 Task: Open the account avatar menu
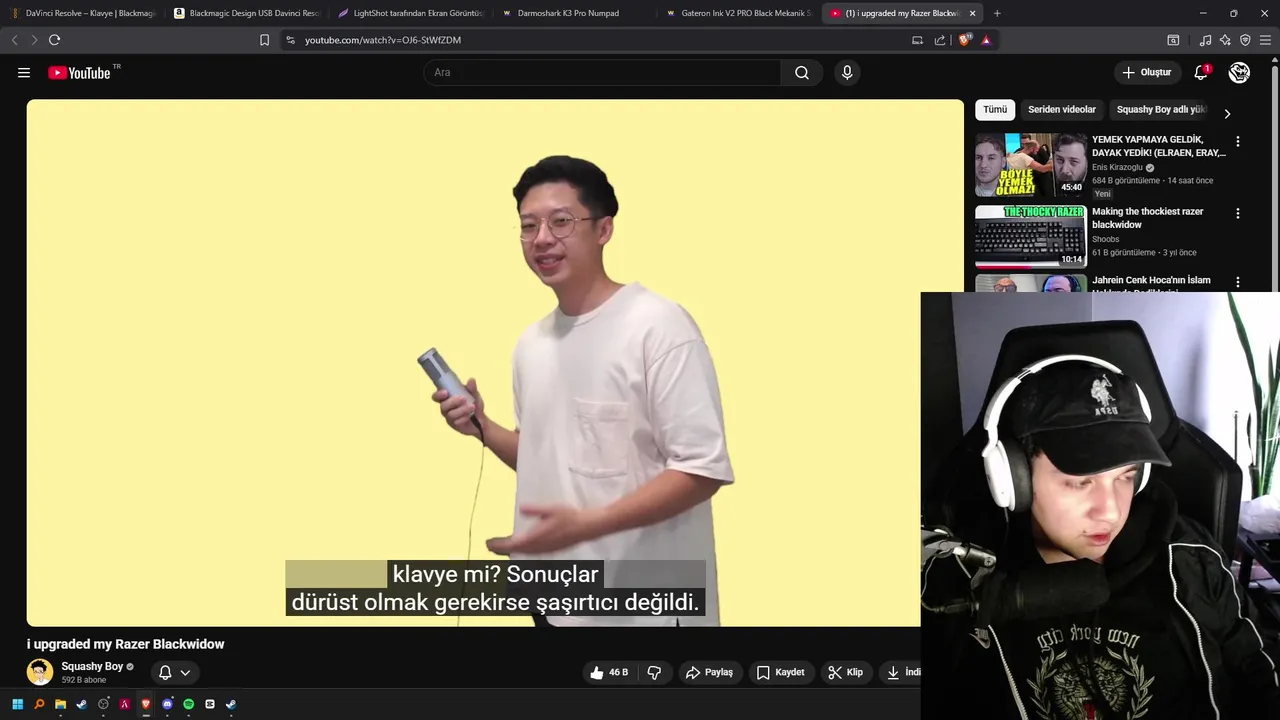point(1239,73)
